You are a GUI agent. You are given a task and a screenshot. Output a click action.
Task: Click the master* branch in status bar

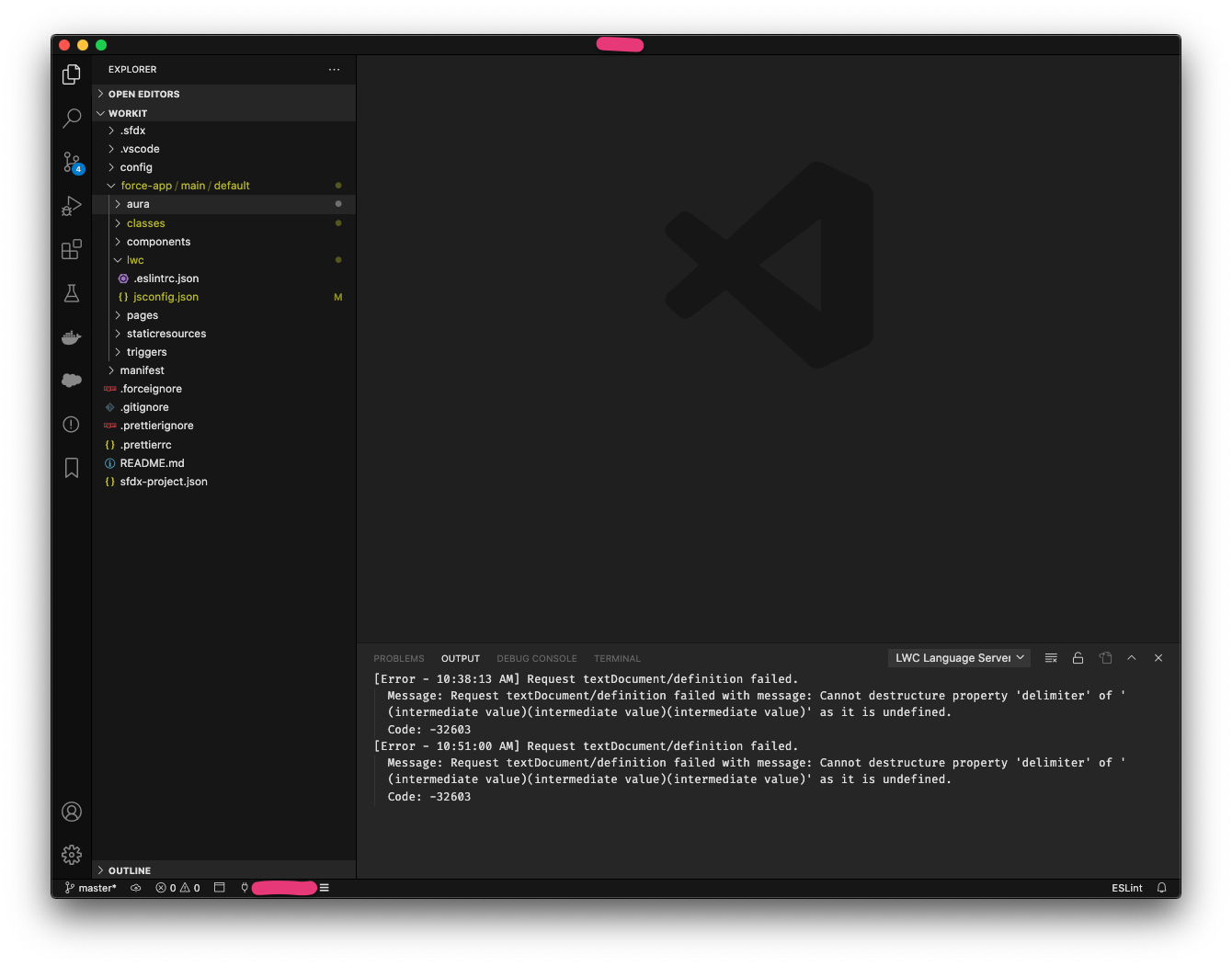click(x=90, y=887)
